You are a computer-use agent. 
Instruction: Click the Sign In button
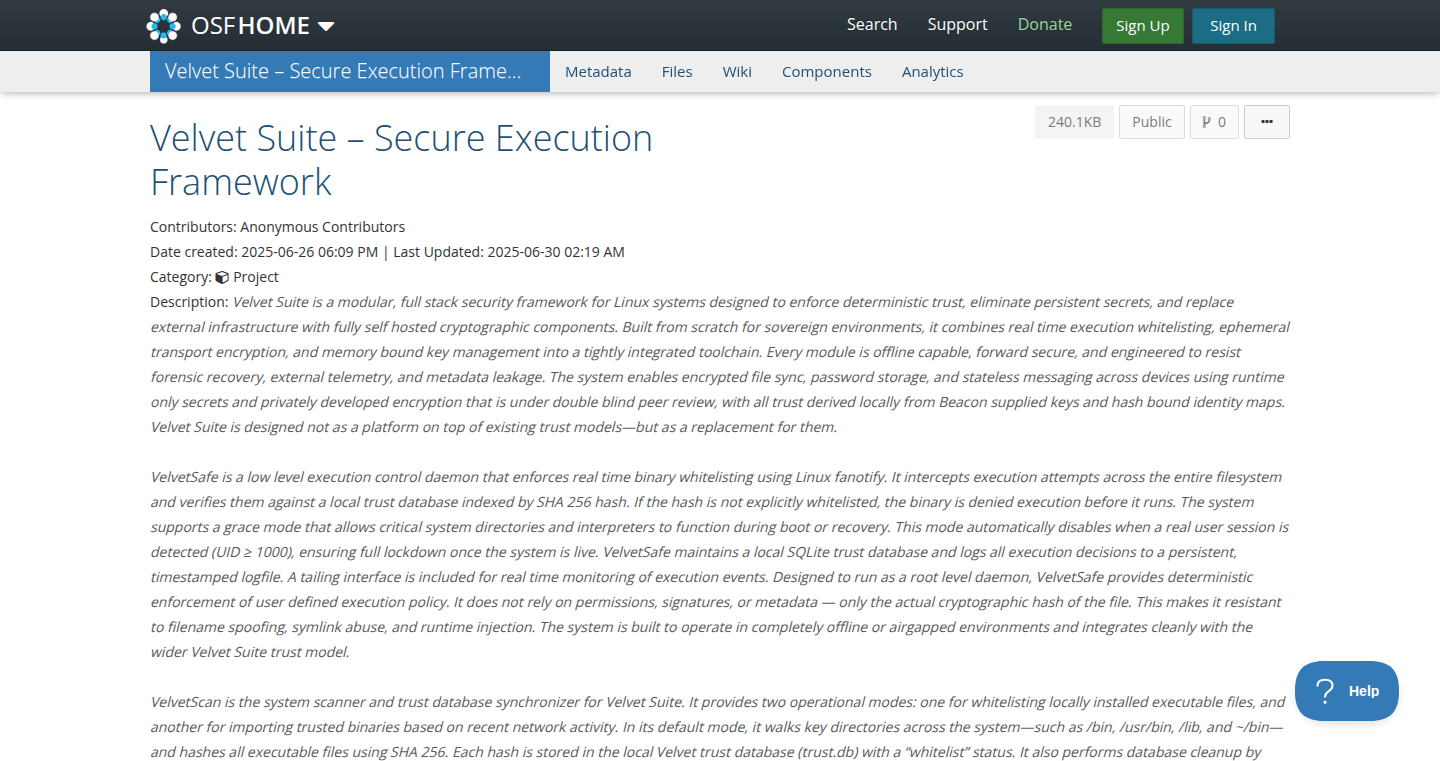(x=1233, y=26)
